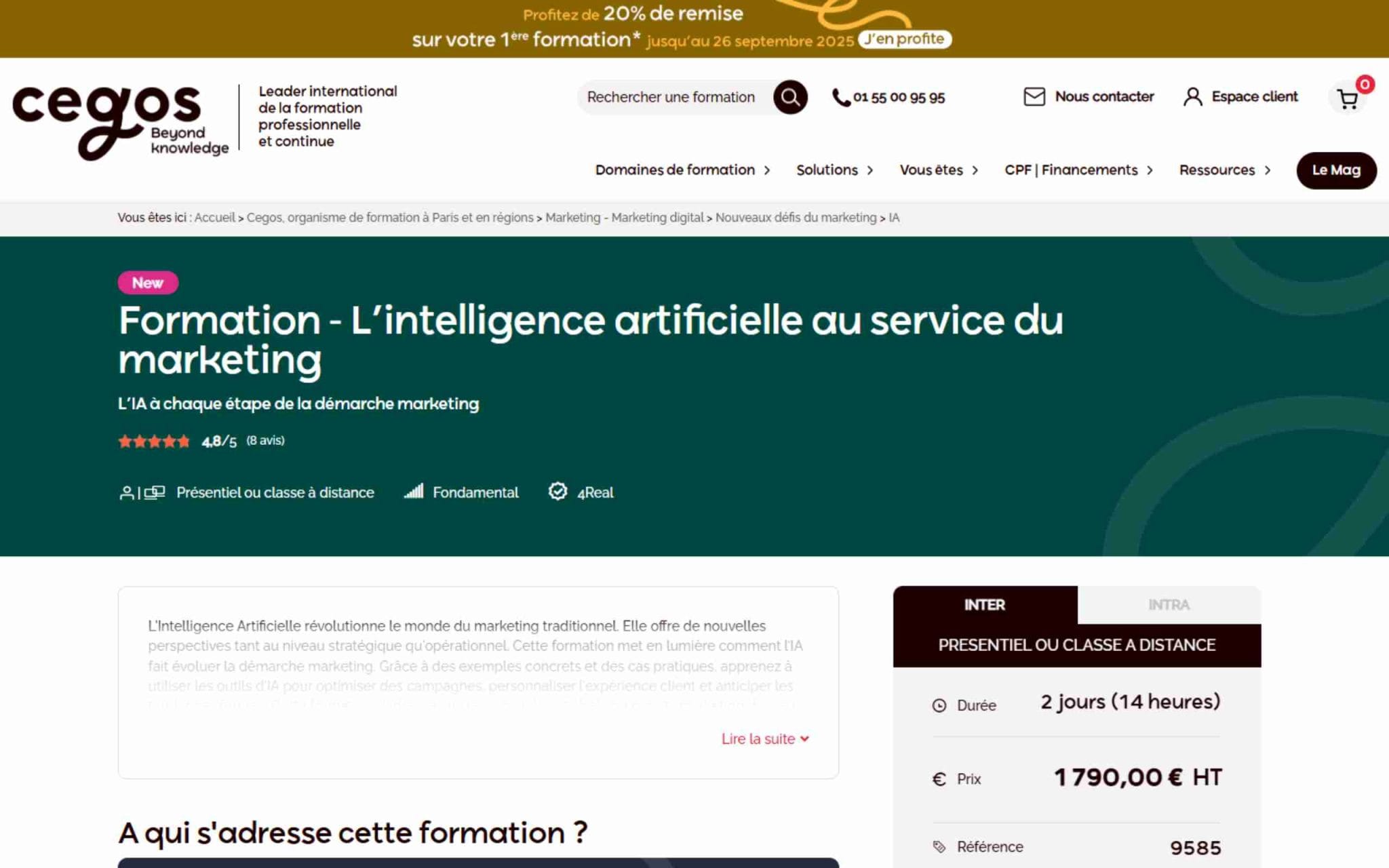Click the 1 790,00 € HT price
The width and height of the screenshot is (1389, 868).
pyautogui.click(x=1138, y=777)
